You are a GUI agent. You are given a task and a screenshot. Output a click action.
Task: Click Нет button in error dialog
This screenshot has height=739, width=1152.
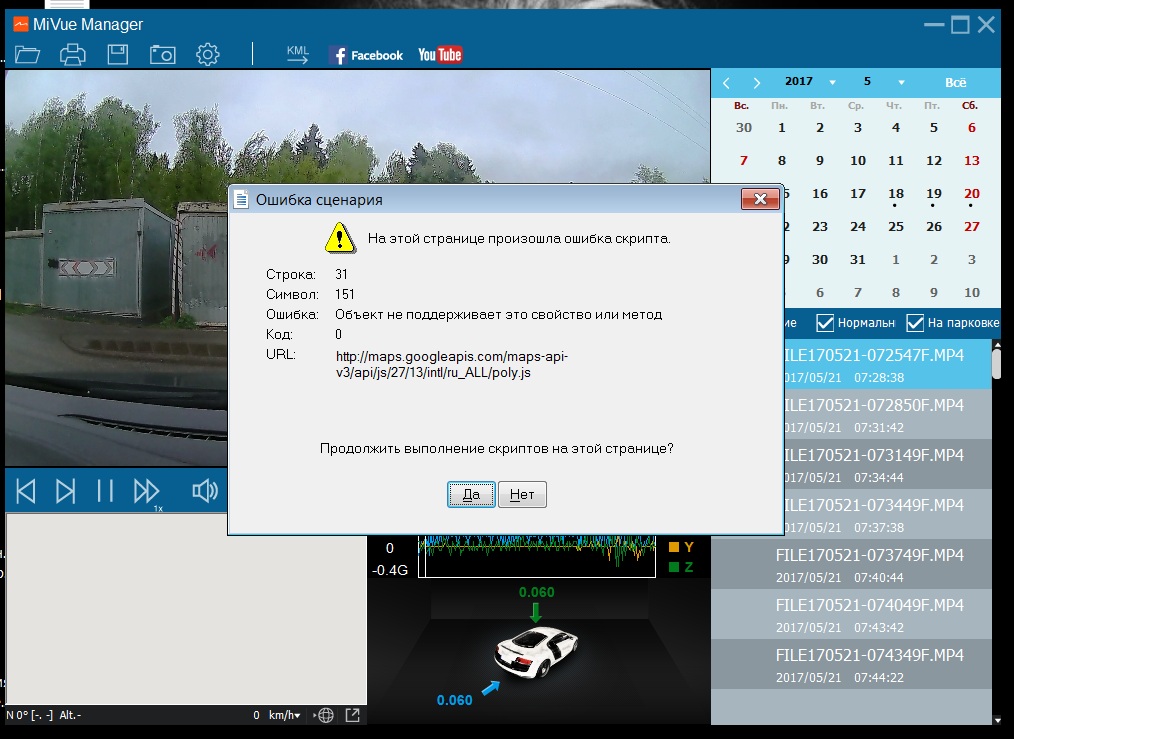(x=522, y=494)
